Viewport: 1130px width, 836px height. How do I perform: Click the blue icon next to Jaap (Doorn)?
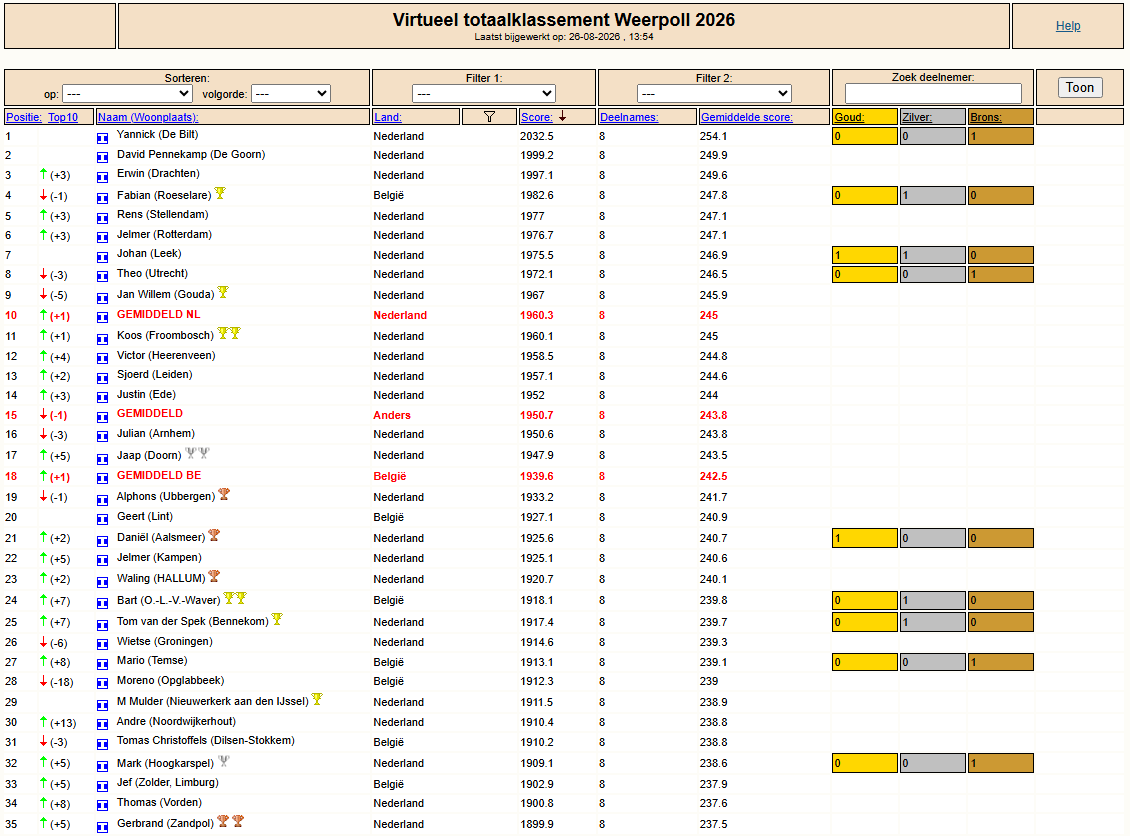[102, 458]
